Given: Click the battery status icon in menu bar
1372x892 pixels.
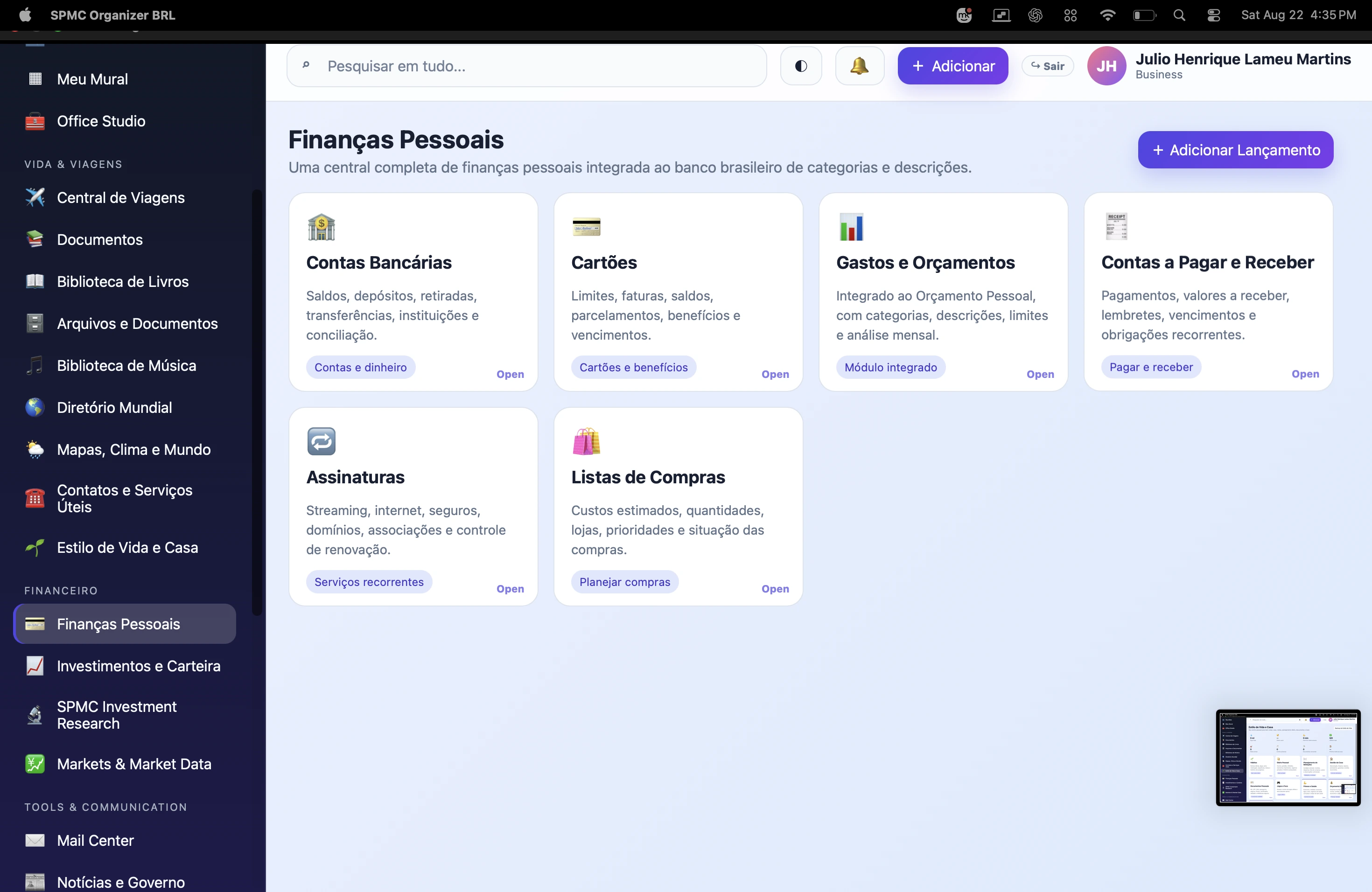Looking at the screenshot, I should tap(1145, 15).
